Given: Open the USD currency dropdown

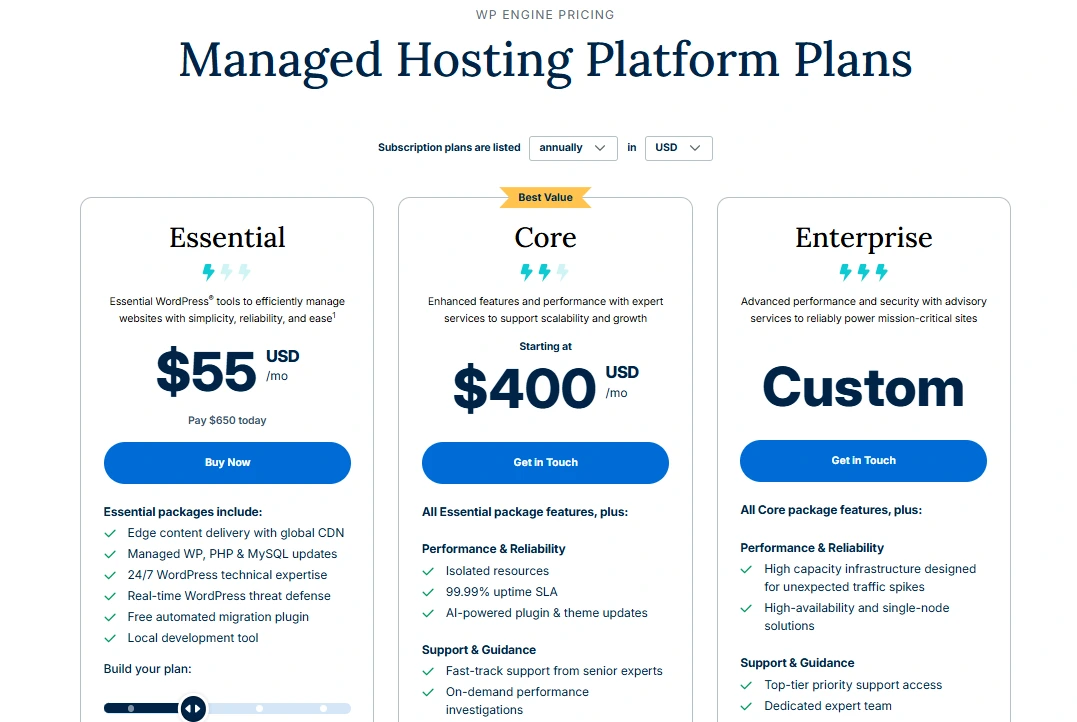Looking at the screenshot, I should tap(678, 148).
